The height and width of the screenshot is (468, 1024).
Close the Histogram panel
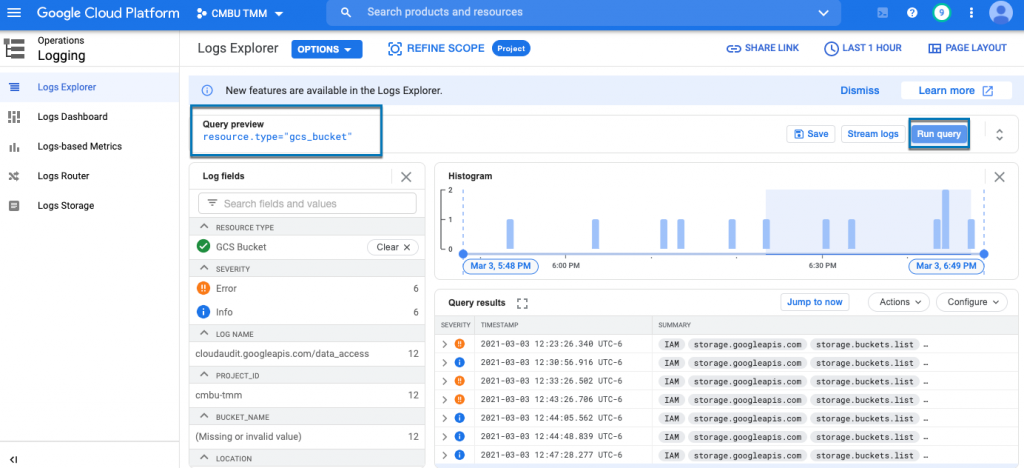(999, 177)
